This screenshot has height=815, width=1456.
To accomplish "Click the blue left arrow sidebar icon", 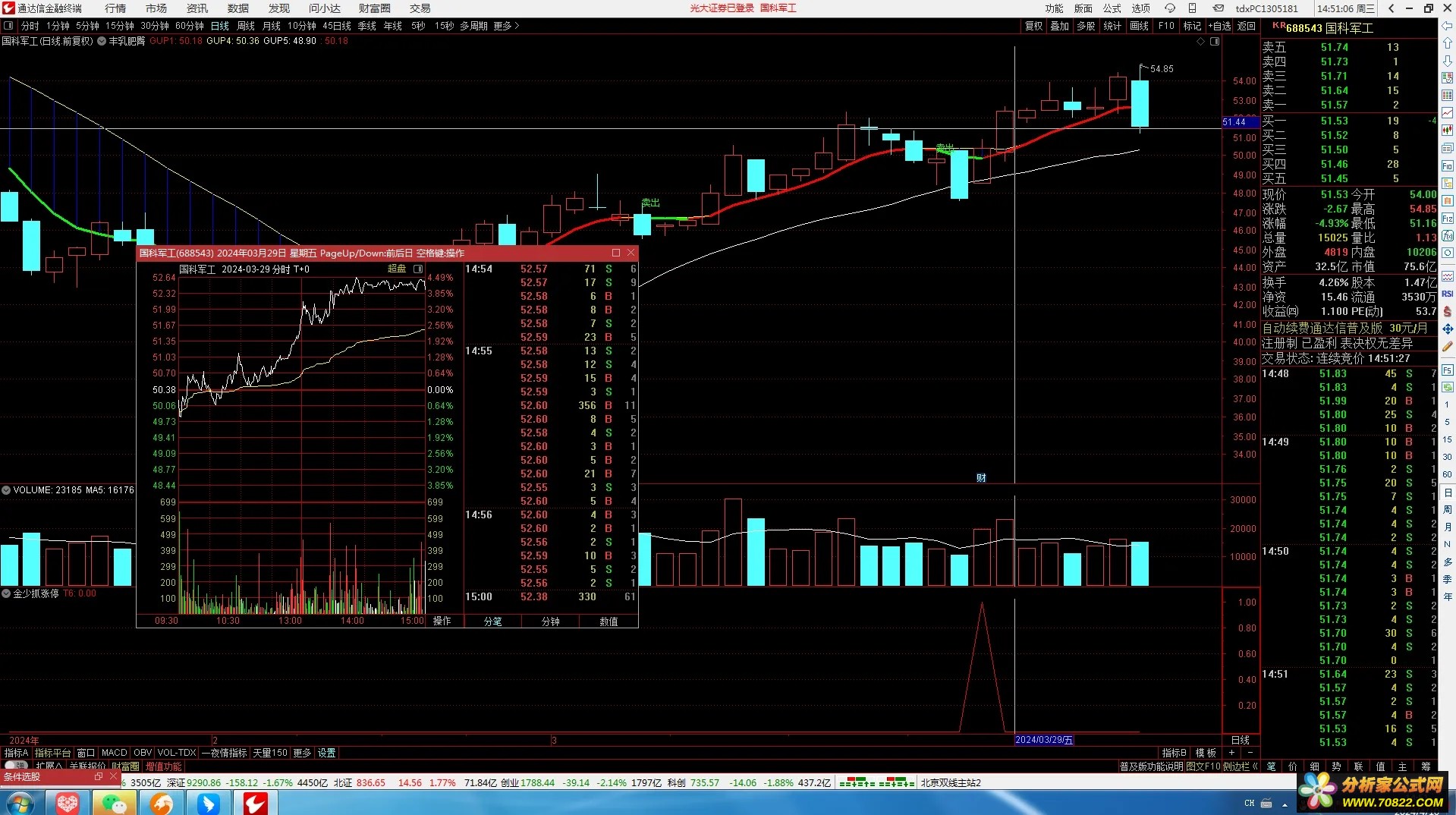I will click(x=1447, y=26).
